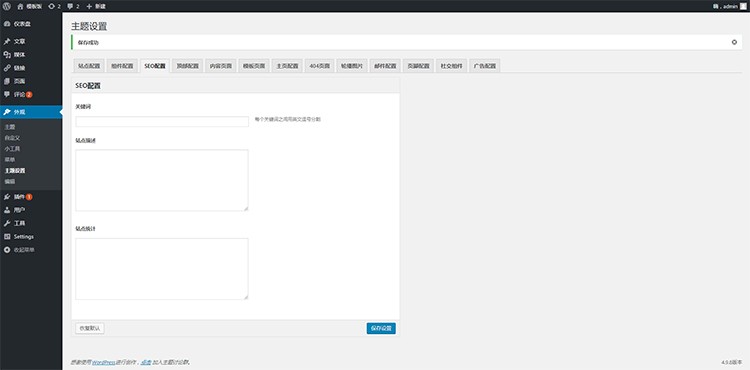Click the 保存设置 save button
The height and width of the screenshot is (370, 750).
pos(381,328)
